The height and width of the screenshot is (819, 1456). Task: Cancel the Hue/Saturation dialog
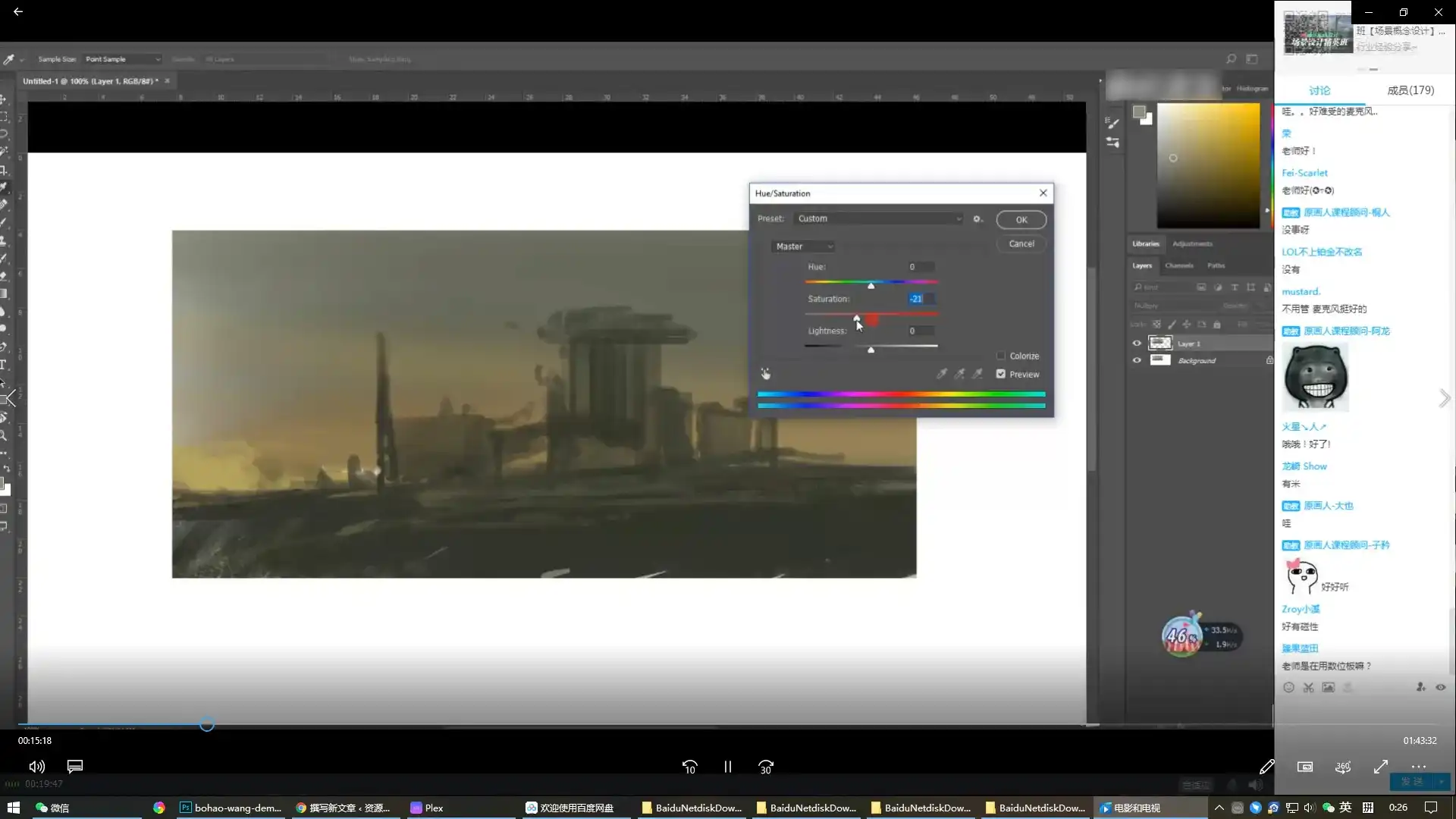(1021, 243)
